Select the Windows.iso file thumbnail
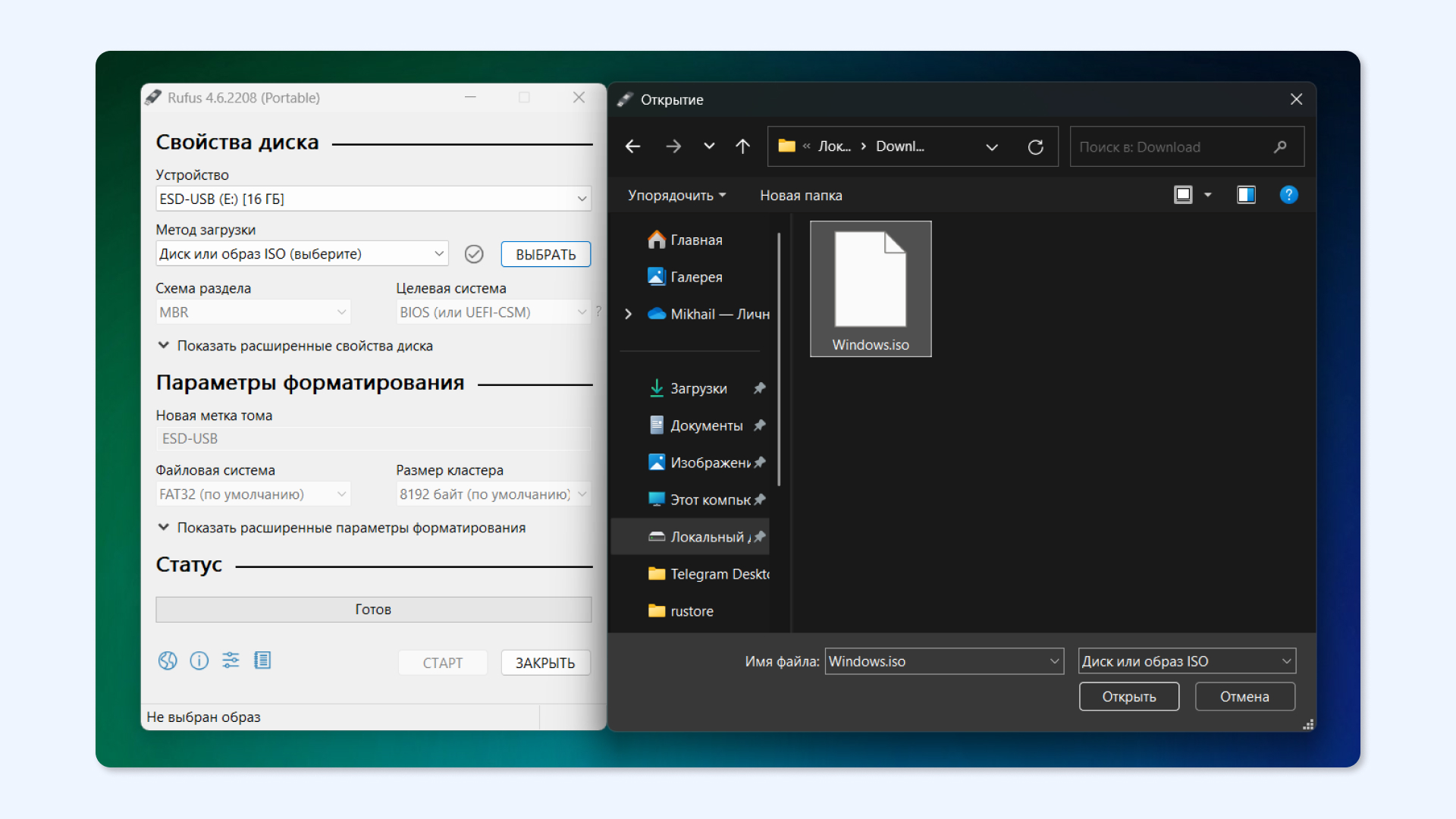 click(871, 289)
